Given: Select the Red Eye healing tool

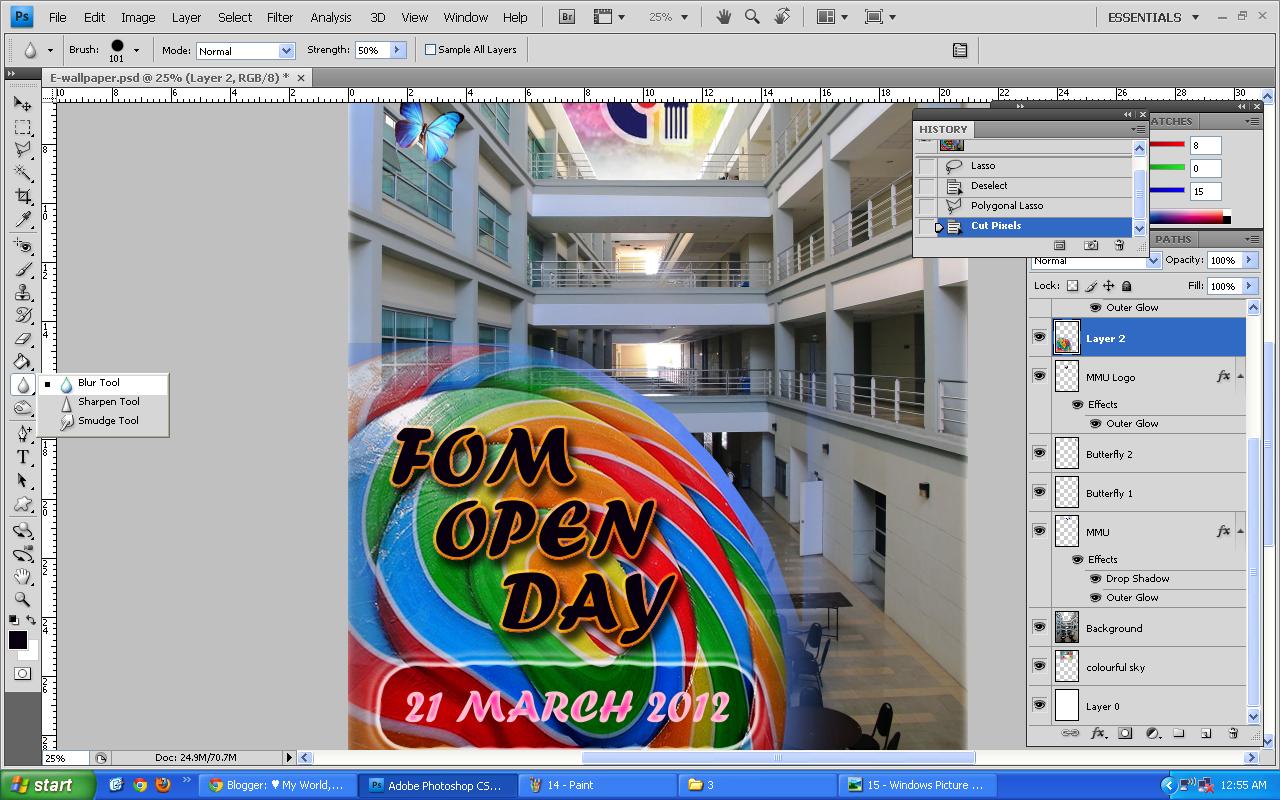Looking at the screenshot, I should 22,246.
